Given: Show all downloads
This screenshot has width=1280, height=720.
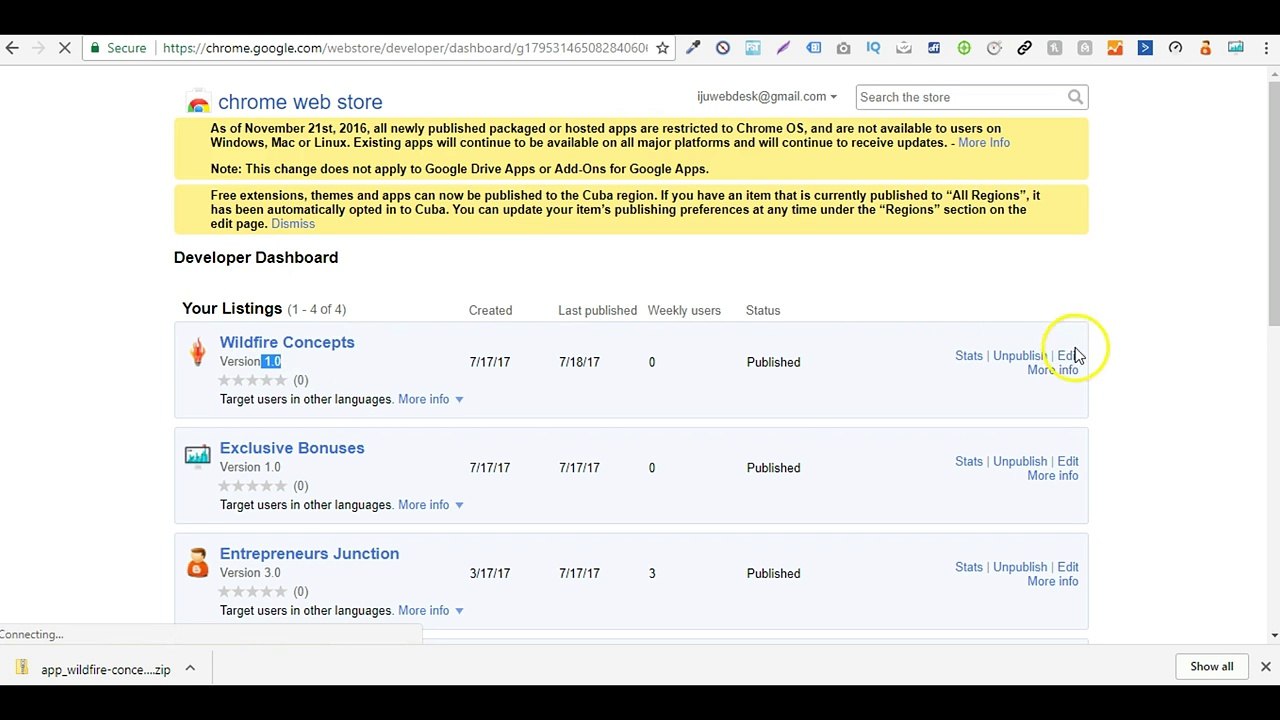Looking at the screenshot, I should [x=1212, y=667].
